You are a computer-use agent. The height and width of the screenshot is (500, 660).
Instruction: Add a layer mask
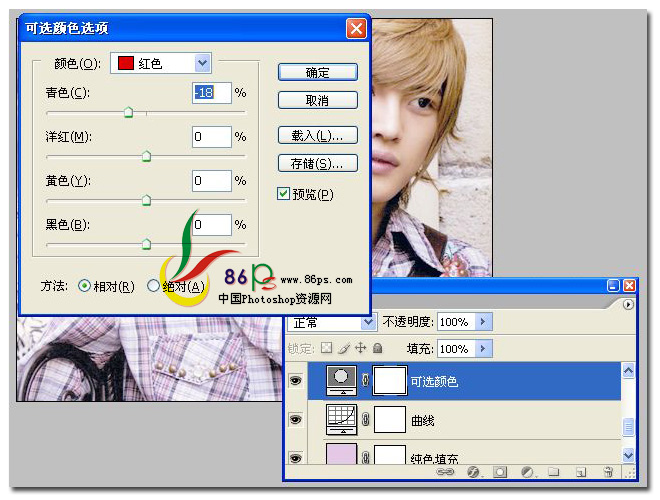(500, 472)
